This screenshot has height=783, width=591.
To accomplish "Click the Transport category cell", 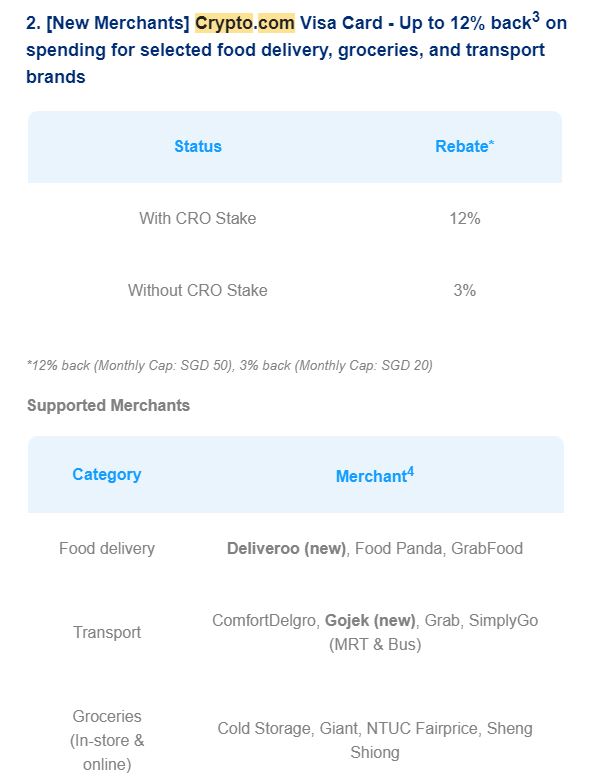I will click(107, 632).
